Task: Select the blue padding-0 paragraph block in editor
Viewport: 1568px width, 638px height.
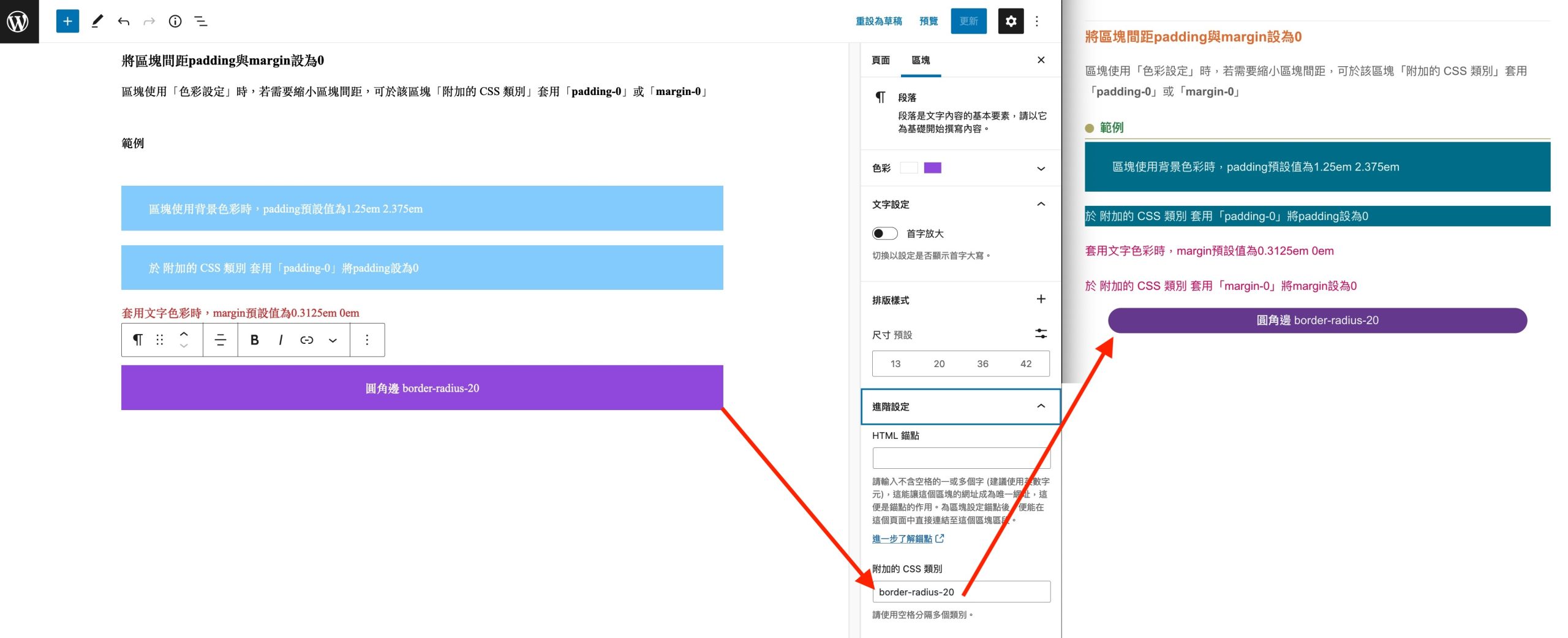Action: pyautogui.click(x=422, y=268)
